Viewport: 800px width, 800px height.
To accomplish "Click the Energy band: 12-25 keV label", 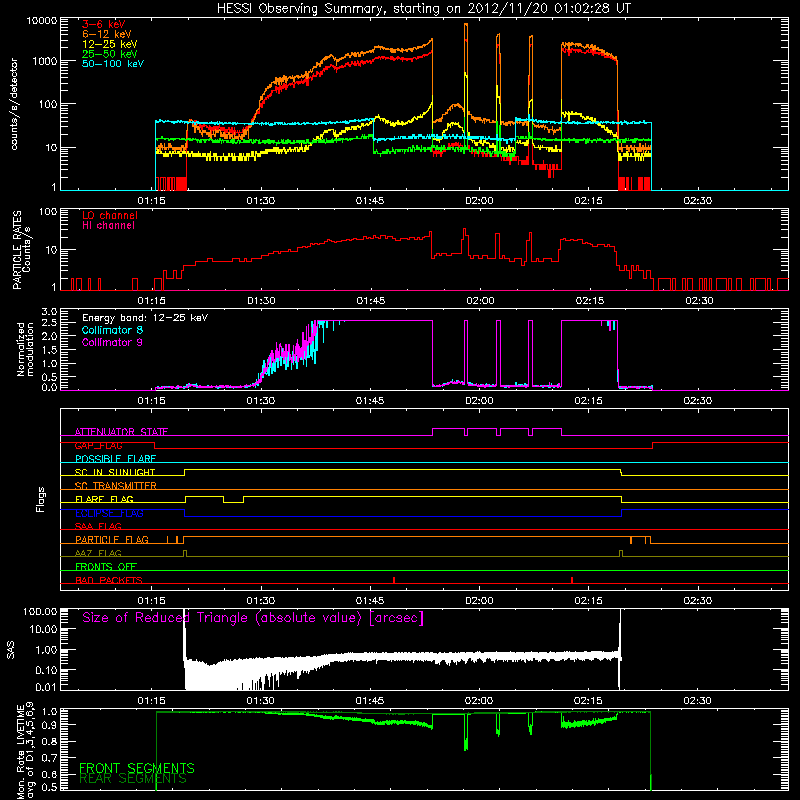I will (x=145, y=318).
